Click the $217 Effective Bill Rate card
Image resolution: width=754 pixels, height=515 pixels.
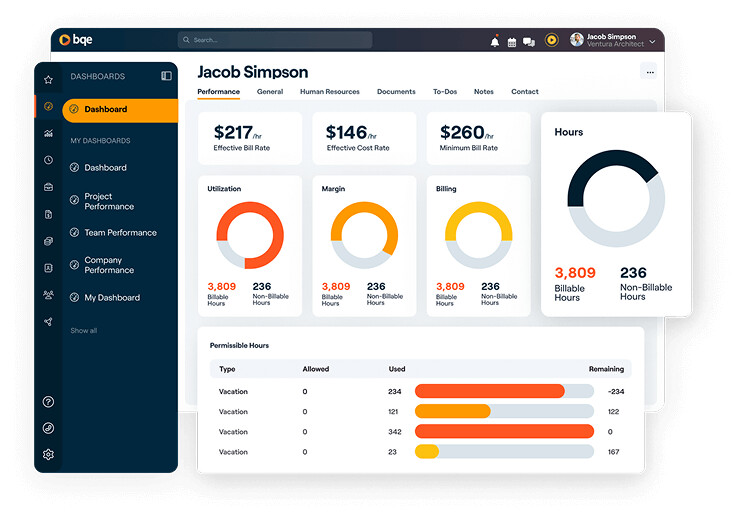pos(250,138)
